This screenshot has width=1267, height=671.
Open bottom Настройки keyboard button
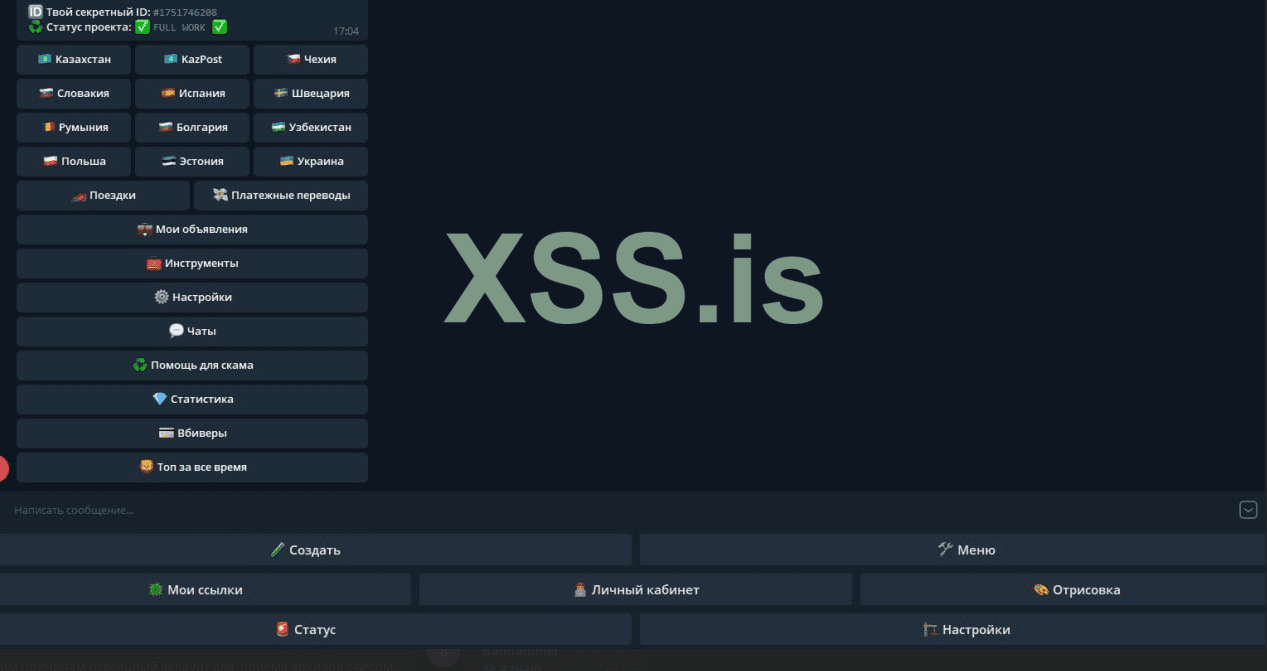coord(953,630)
